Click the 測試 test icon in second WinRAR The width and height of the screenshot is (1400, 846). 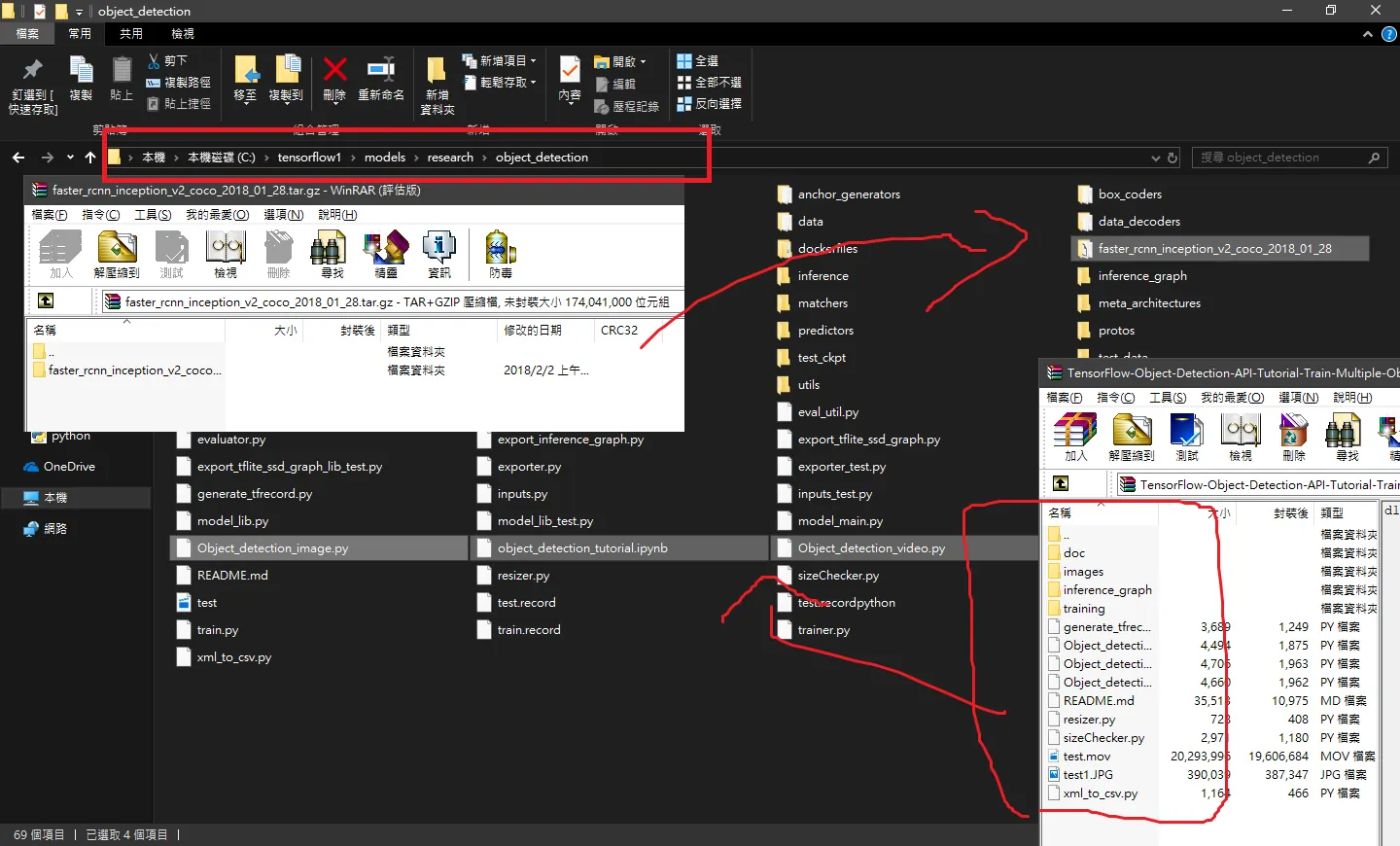[1186, 437]
